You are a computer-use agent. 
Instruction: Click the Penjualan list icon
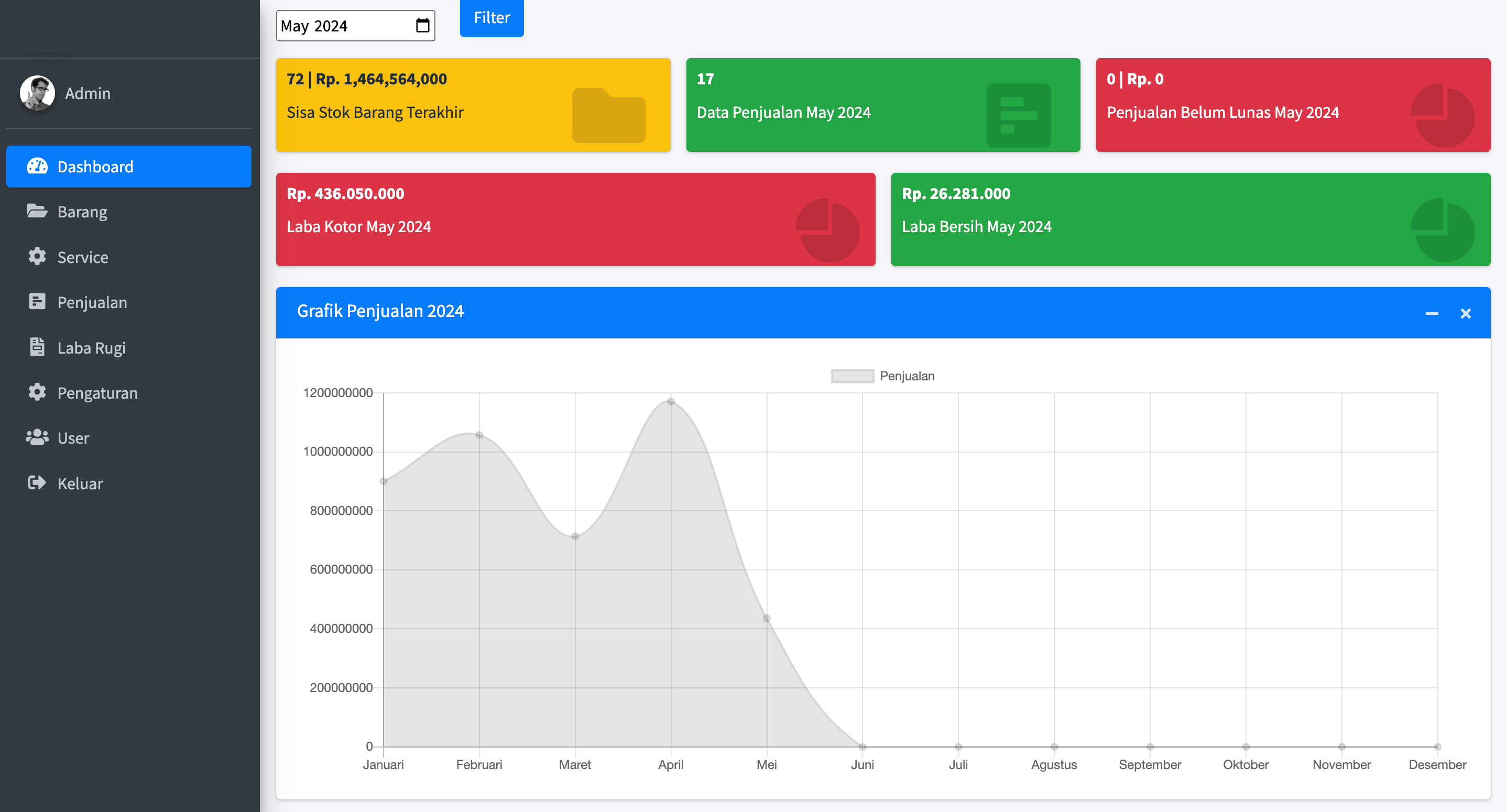click(x=37, y=302)
